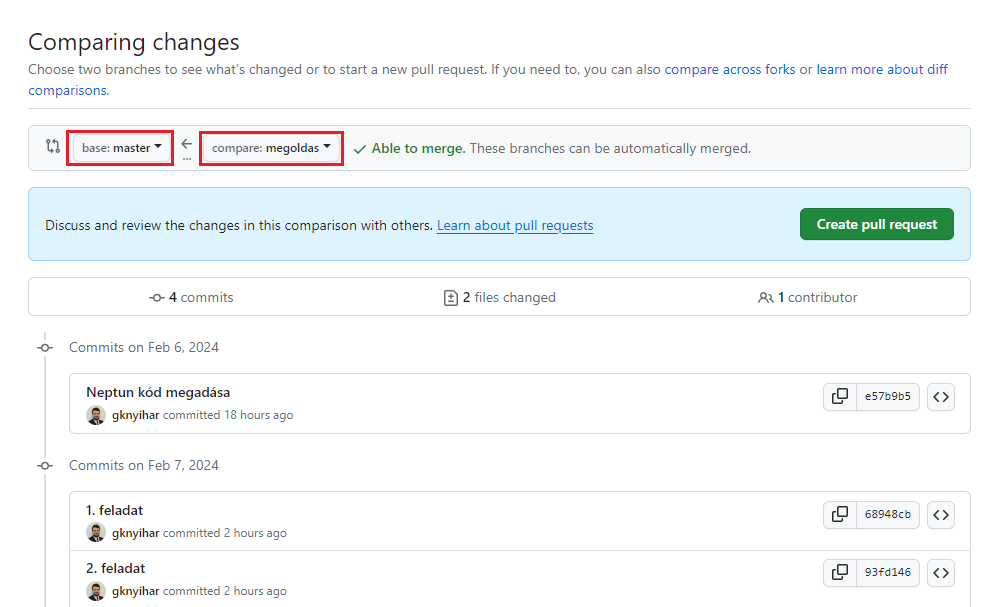Browse repository at commit e57b9b5
1000x607 pixels.
click(940, 397)
